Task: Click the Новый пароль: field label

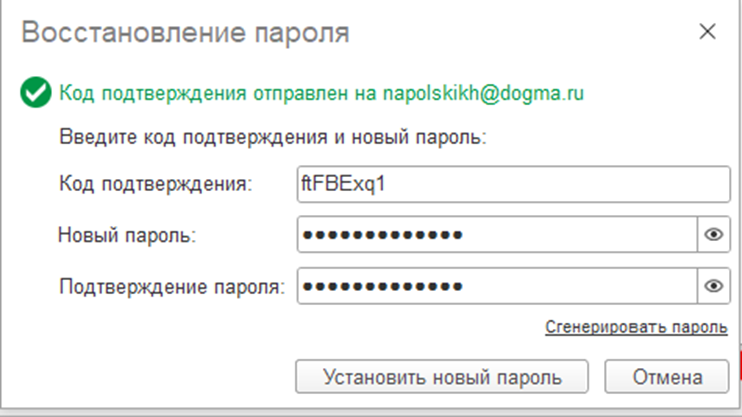Action: 127,235
